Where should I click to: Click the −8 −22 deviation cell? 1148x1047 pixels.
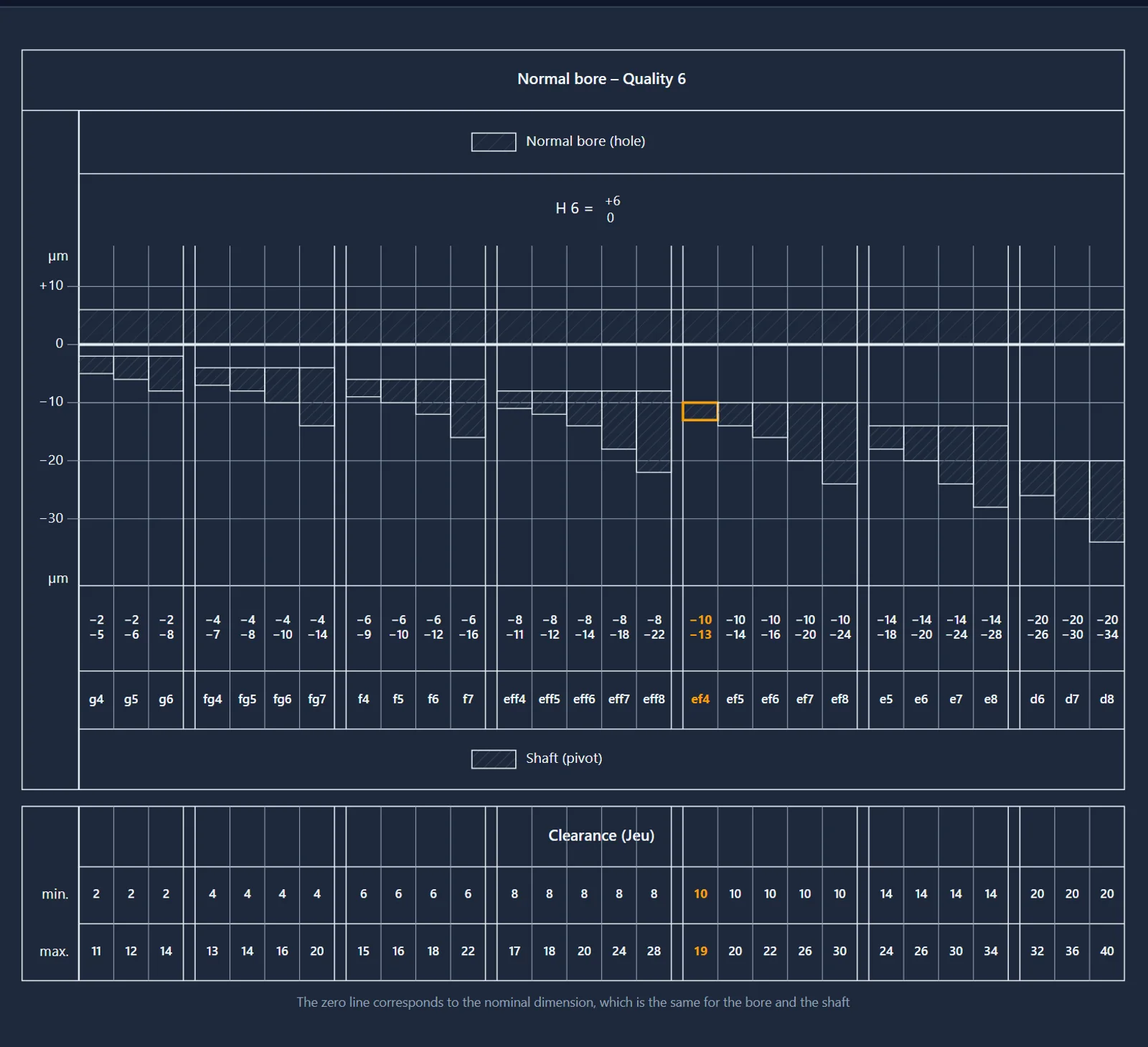[654, 628]
